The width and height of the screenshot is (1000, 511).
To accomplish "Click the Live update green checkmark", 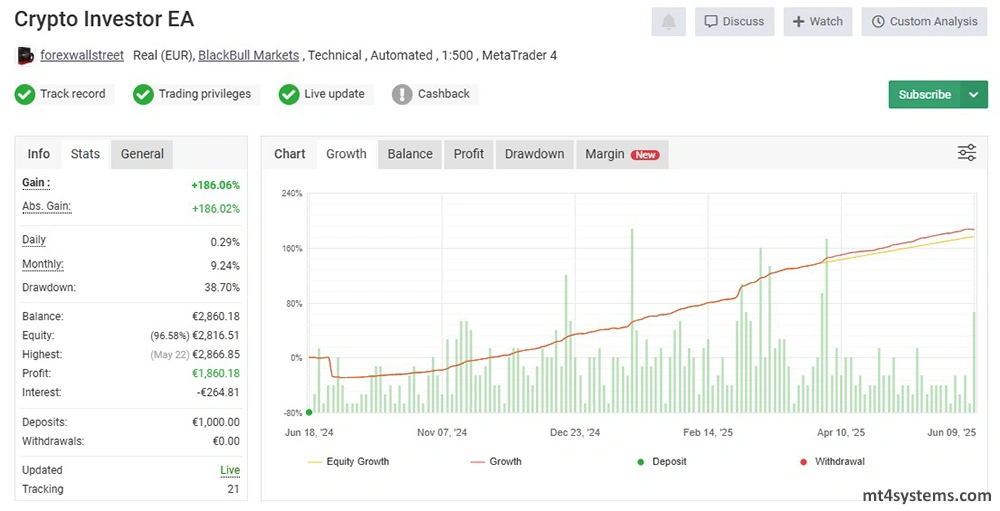I will pyautogui.click(x=289, y=94).
